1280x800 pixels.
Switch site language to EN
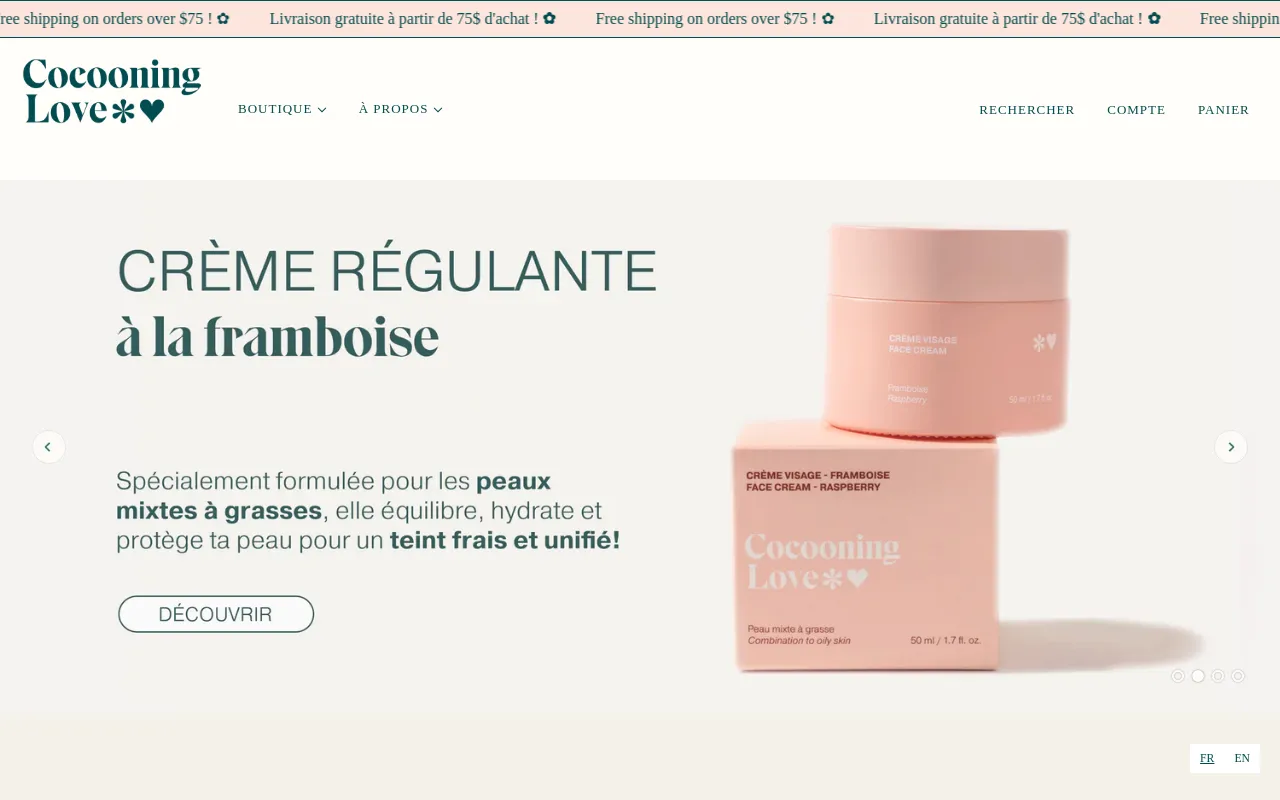click(1242, 758)
